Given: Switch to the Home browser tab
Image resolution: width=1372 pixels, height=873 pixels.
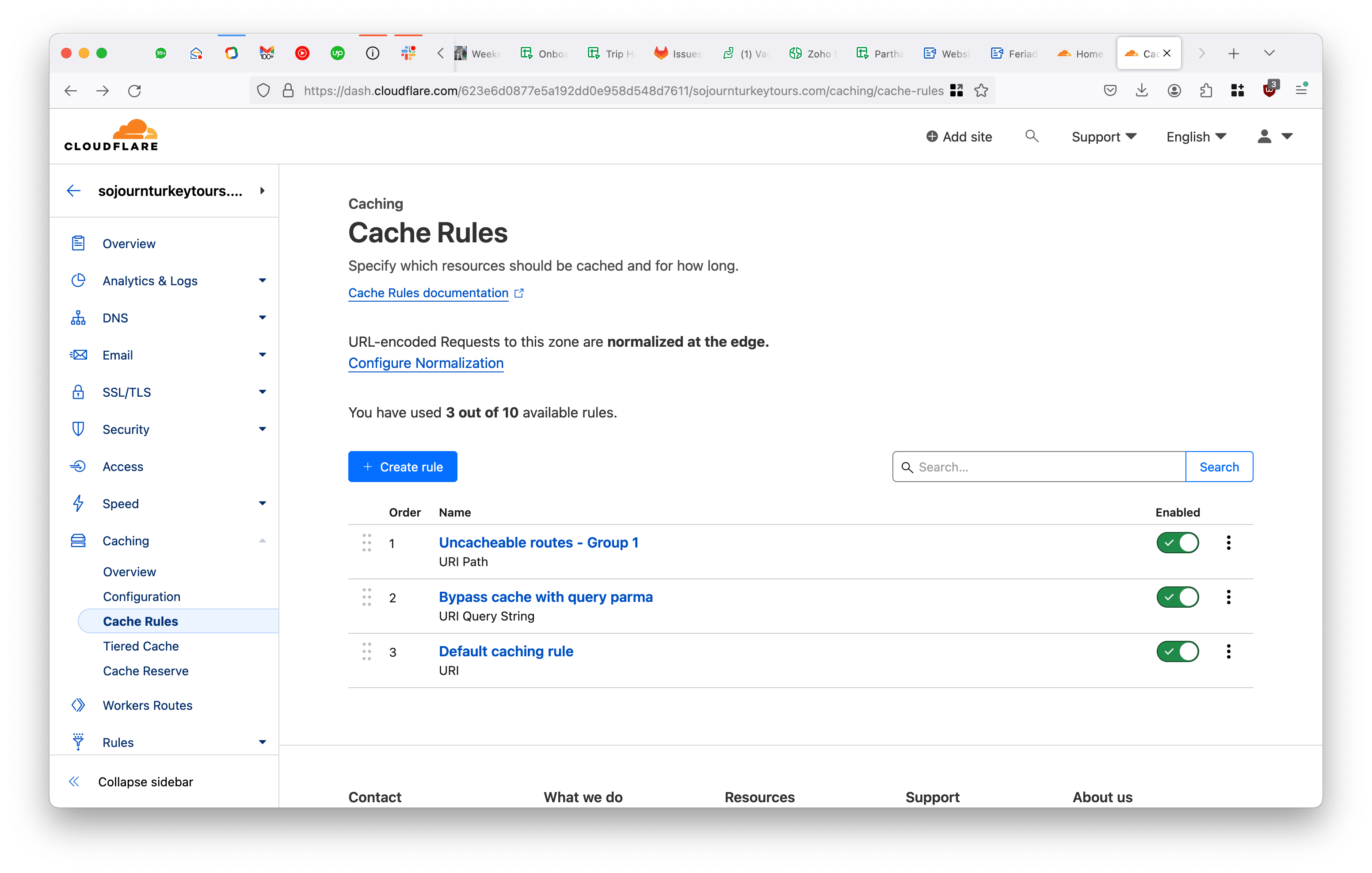Looking at the screenshot, I should click(1080, 54).
